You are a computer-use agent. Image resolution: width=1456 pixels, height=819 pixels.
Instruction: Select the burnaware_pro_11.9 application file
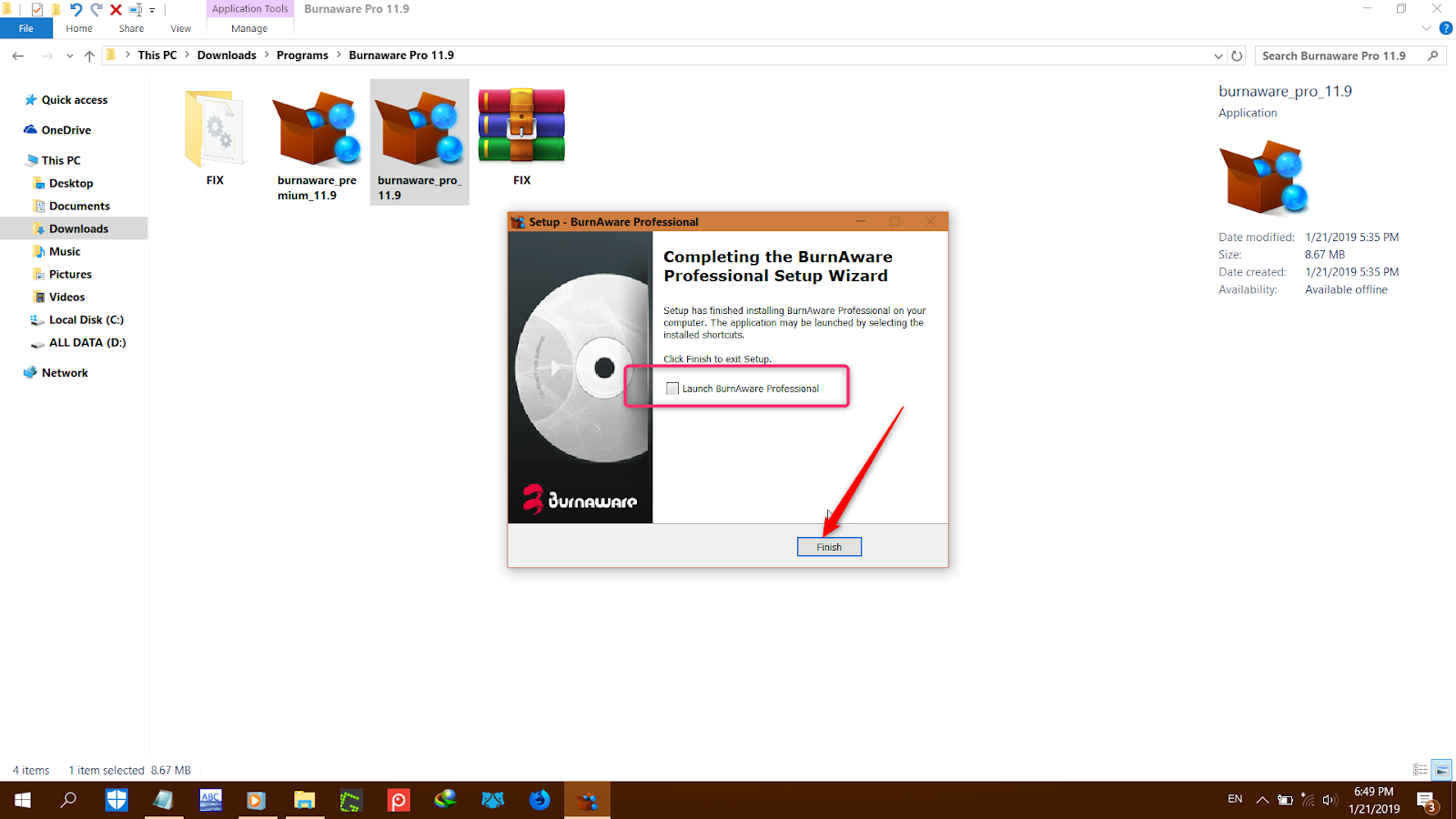point(420,144)
